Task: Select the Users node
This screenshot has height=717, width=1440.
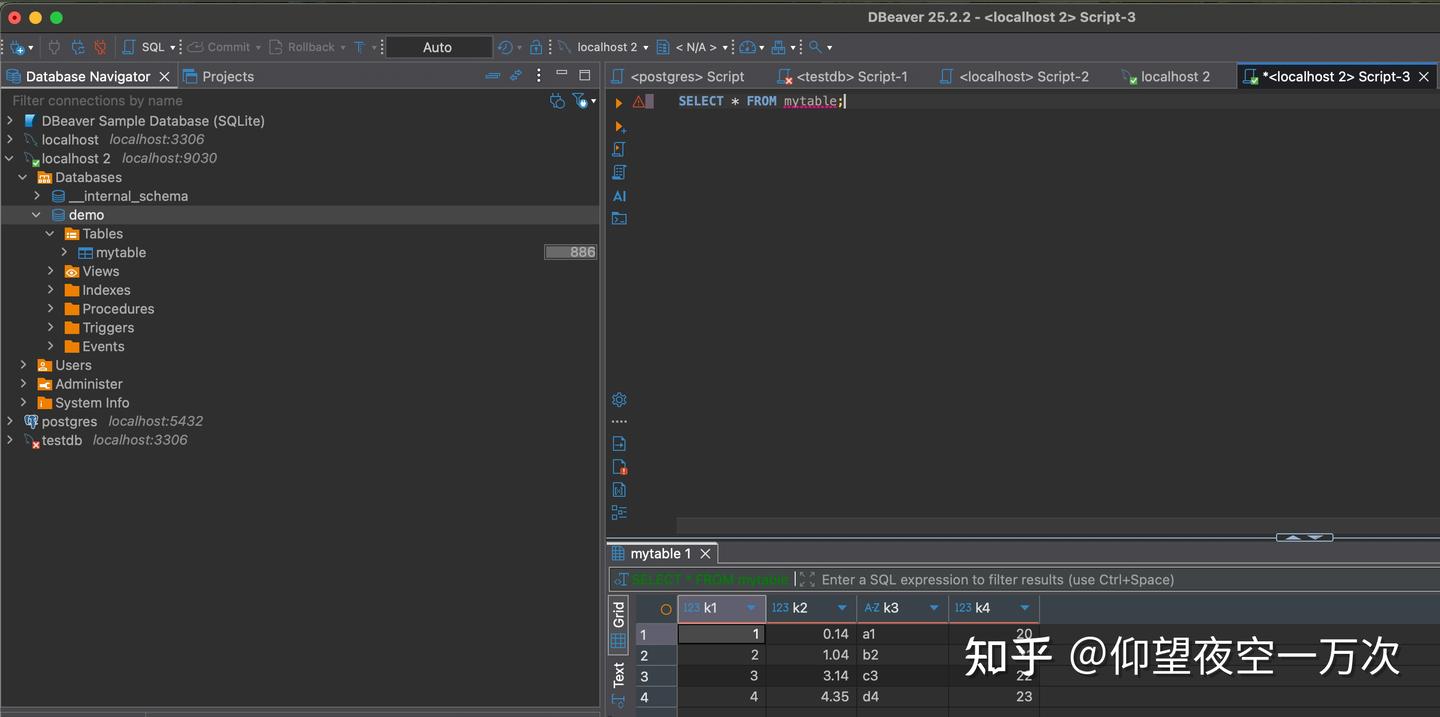Action: click(73, 365)
